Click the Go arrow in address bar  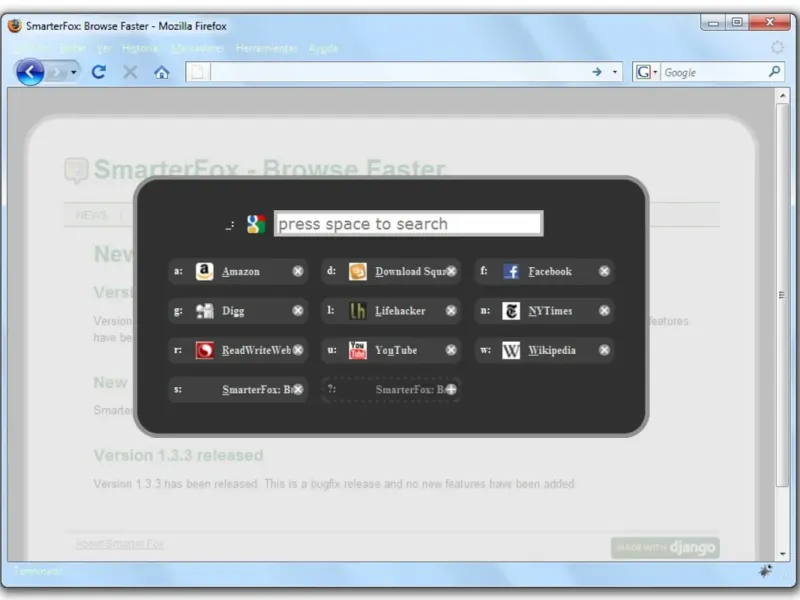coord(597,72)
